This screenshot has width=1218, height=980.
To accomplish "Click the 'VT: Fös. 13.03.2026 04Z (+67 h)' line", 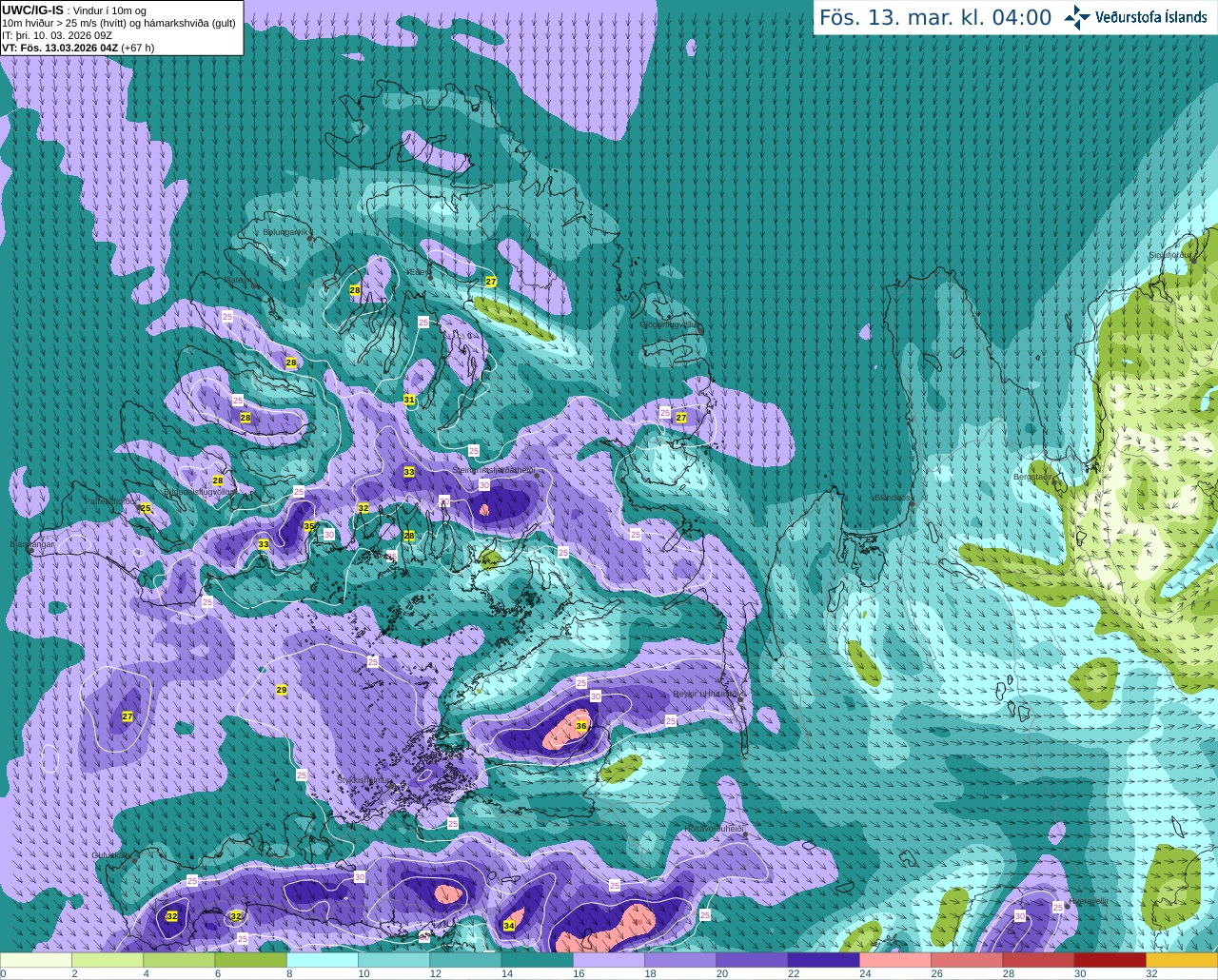I will point(78,48).
